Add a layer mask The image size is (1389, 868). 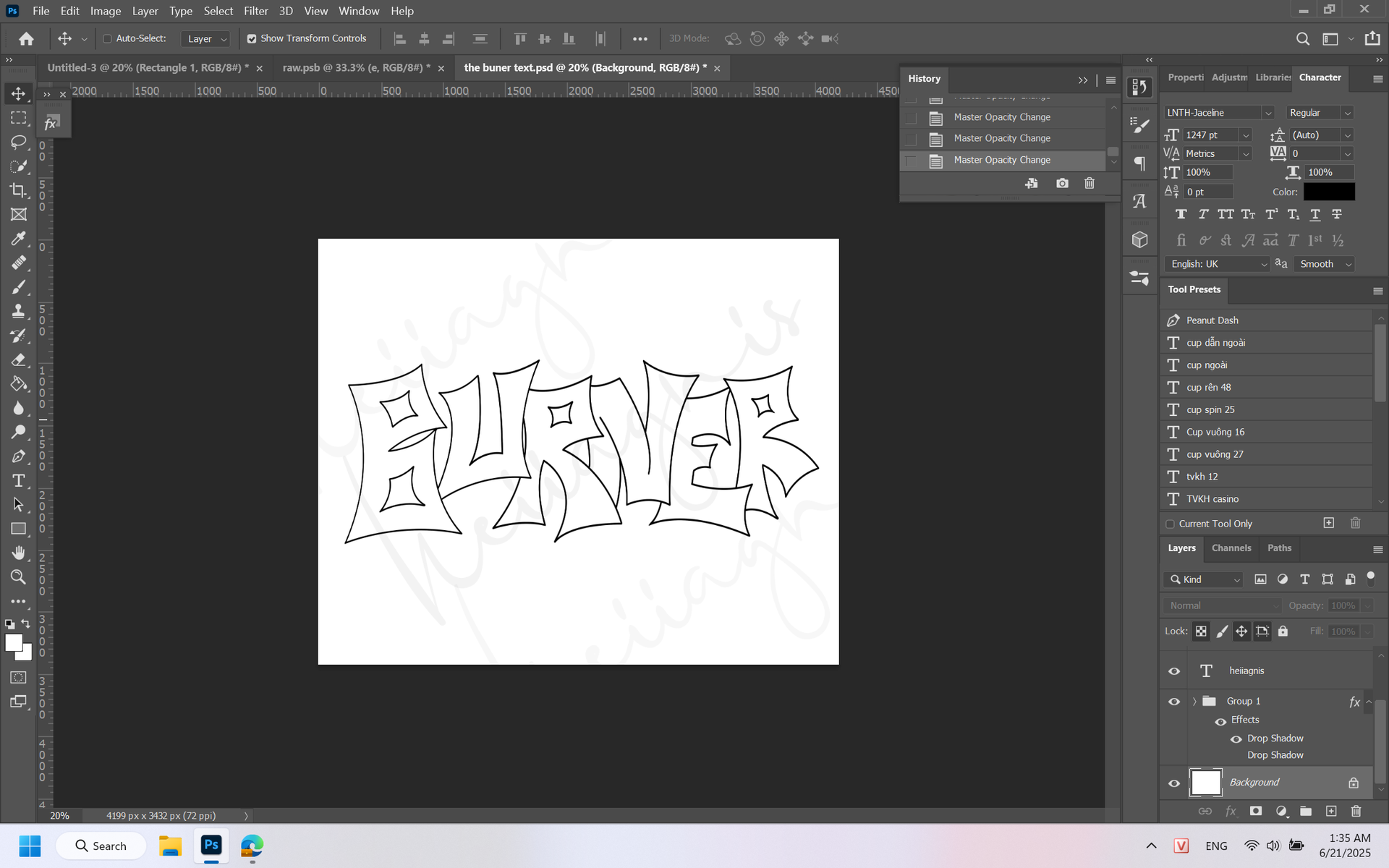(1256, 812)
